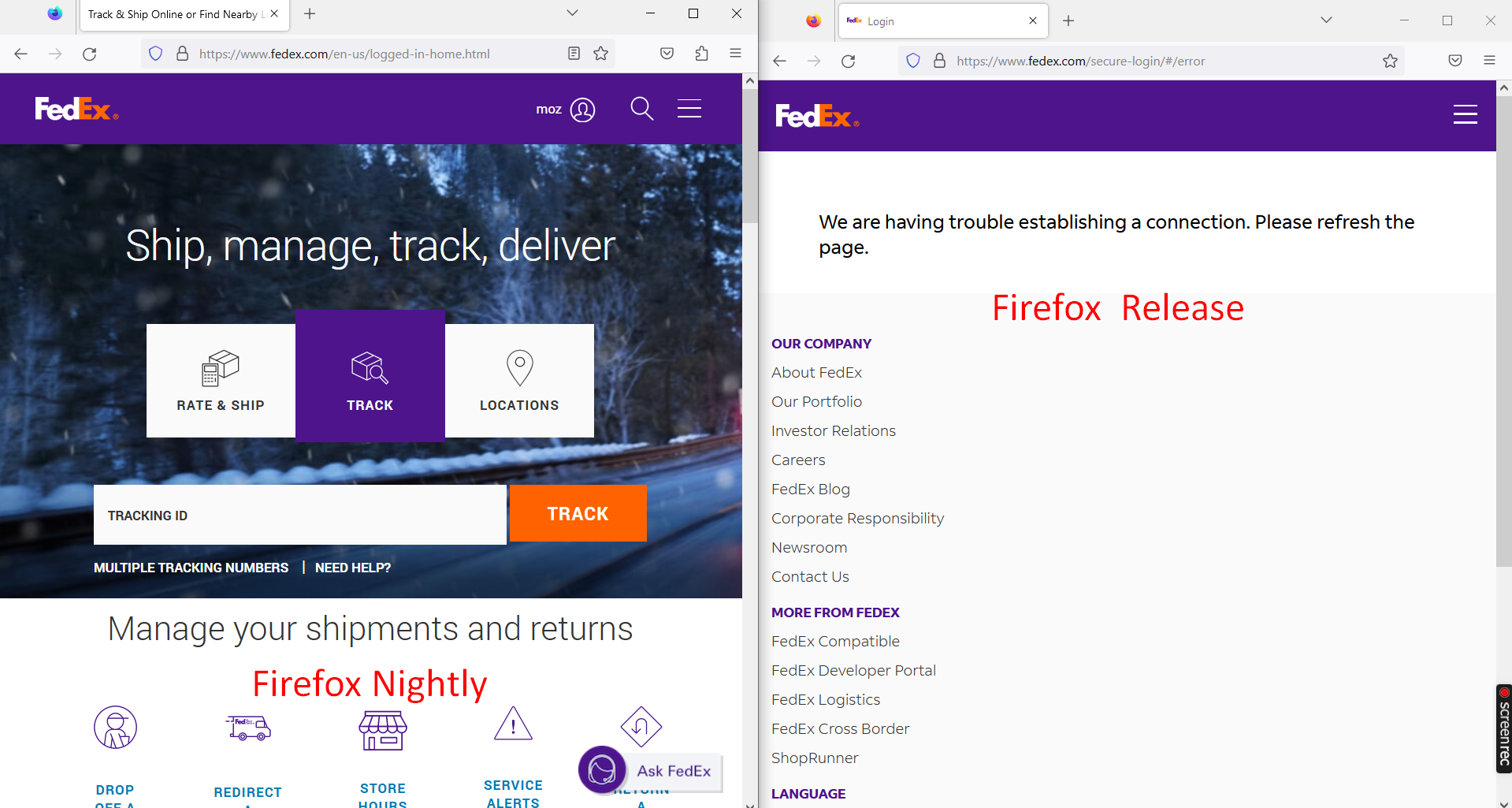Toggle the bookmark star for the FedEx page
1512x808 pixels.
(x=601, y=54)
